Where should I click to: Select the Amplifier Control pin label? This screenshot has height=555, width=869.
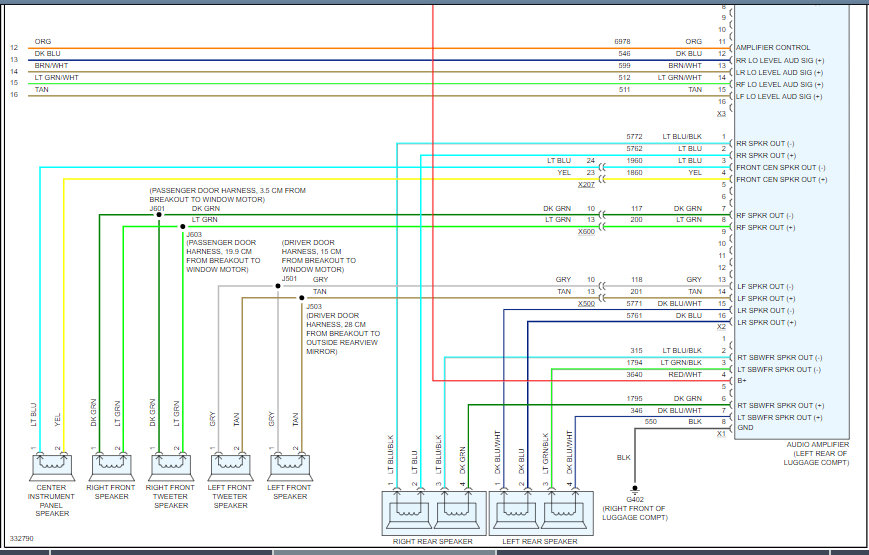(x=773, y=48)
